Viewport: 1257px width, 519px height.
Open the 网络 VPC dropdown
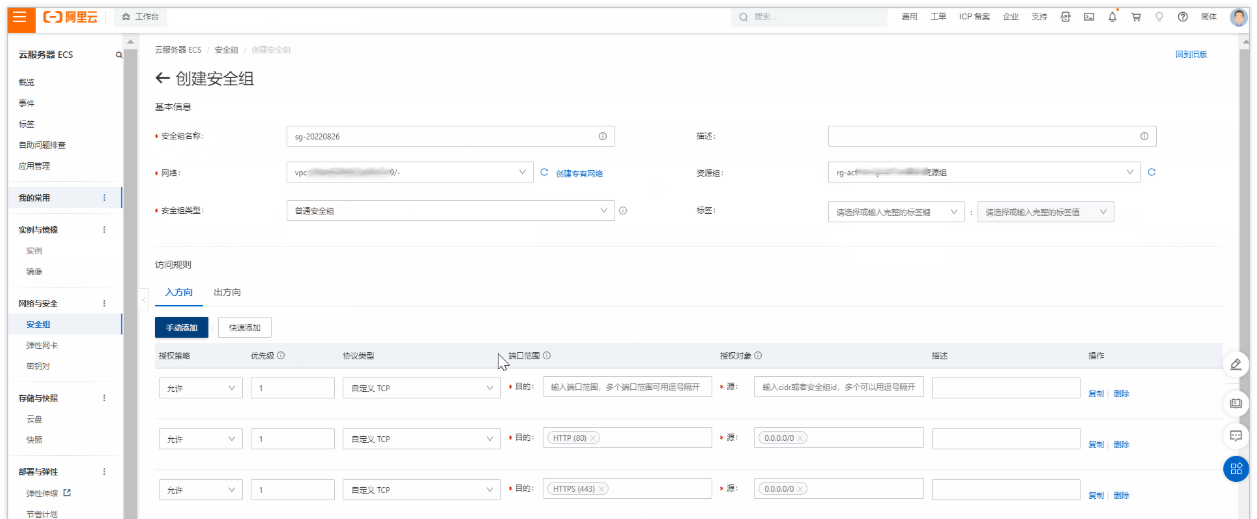(409, 173)
